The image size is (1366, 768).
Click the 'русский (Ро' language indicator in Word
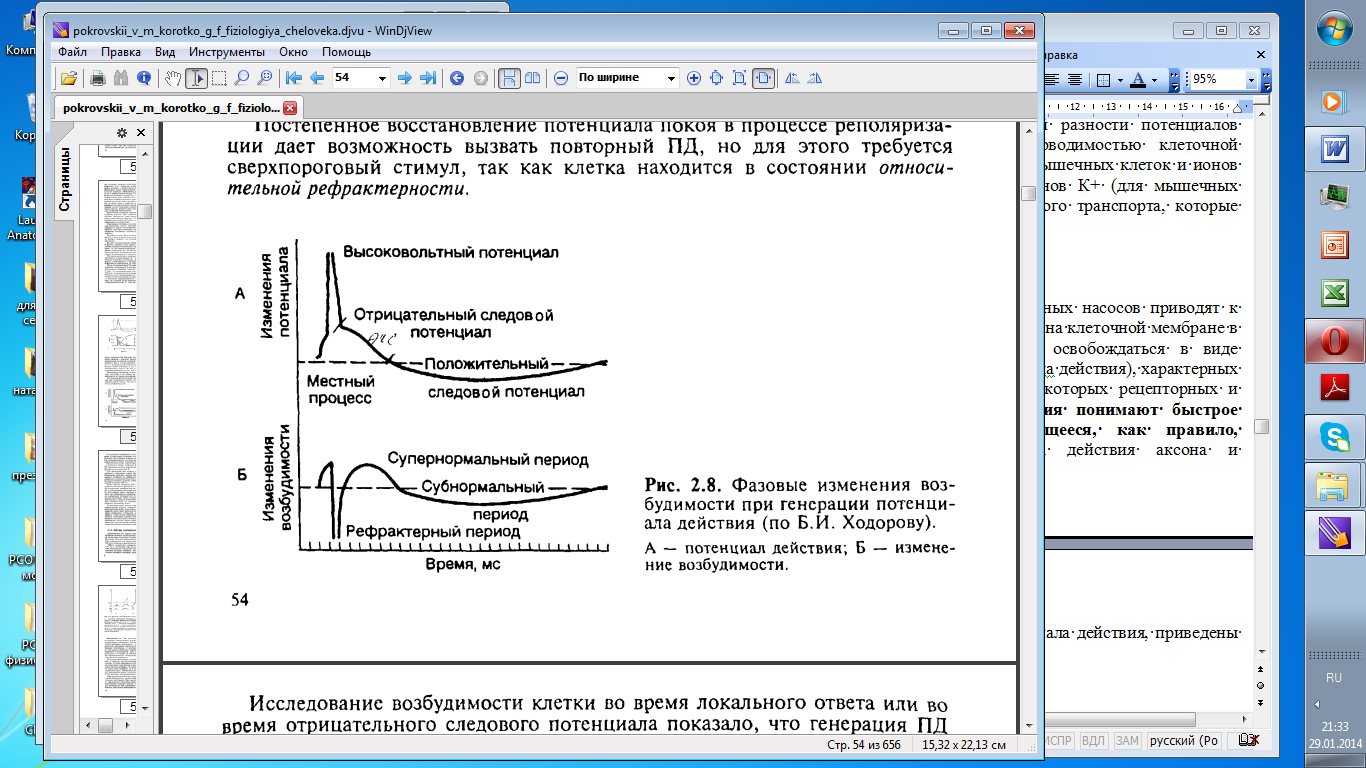point(1184,741)
